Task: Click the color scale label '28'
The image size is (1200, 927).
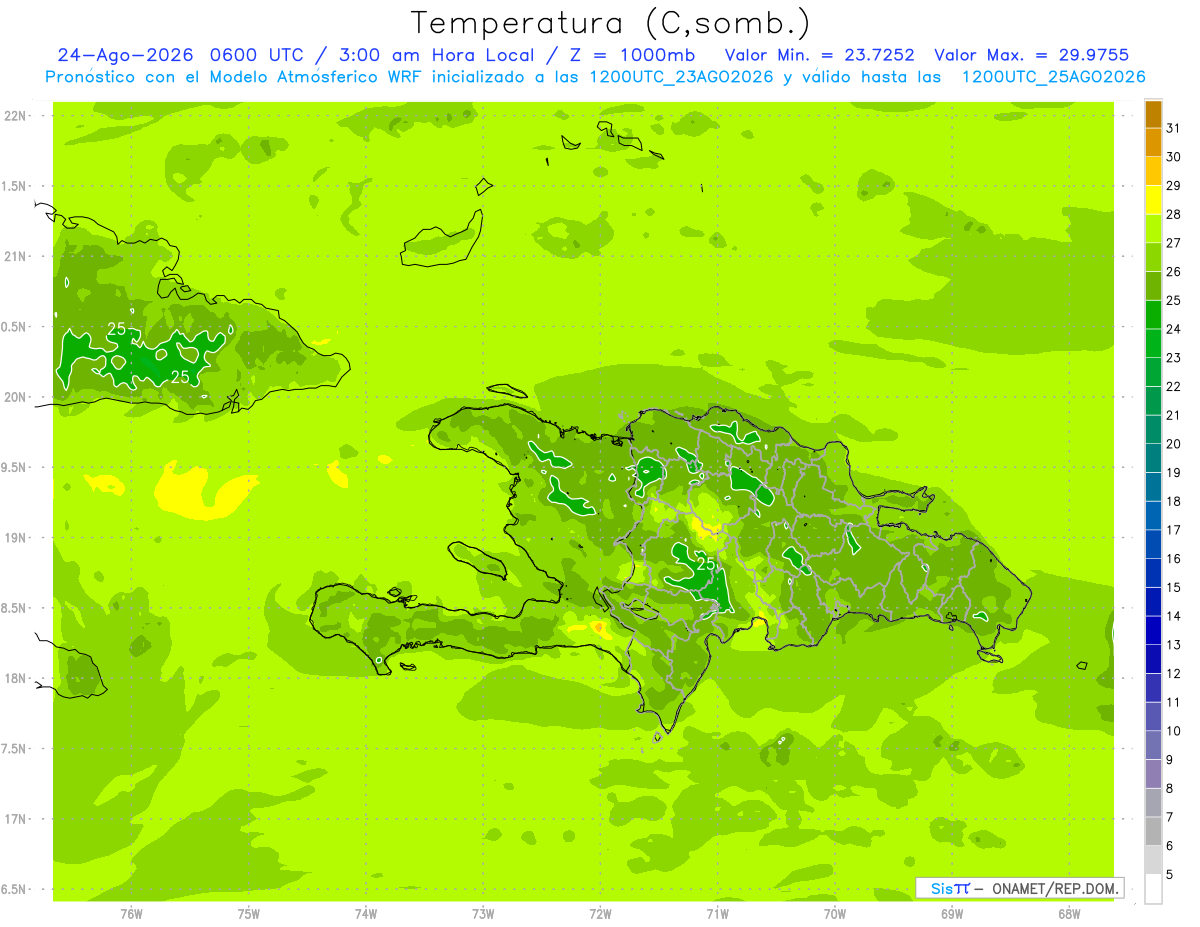Action: point(1174,214)
